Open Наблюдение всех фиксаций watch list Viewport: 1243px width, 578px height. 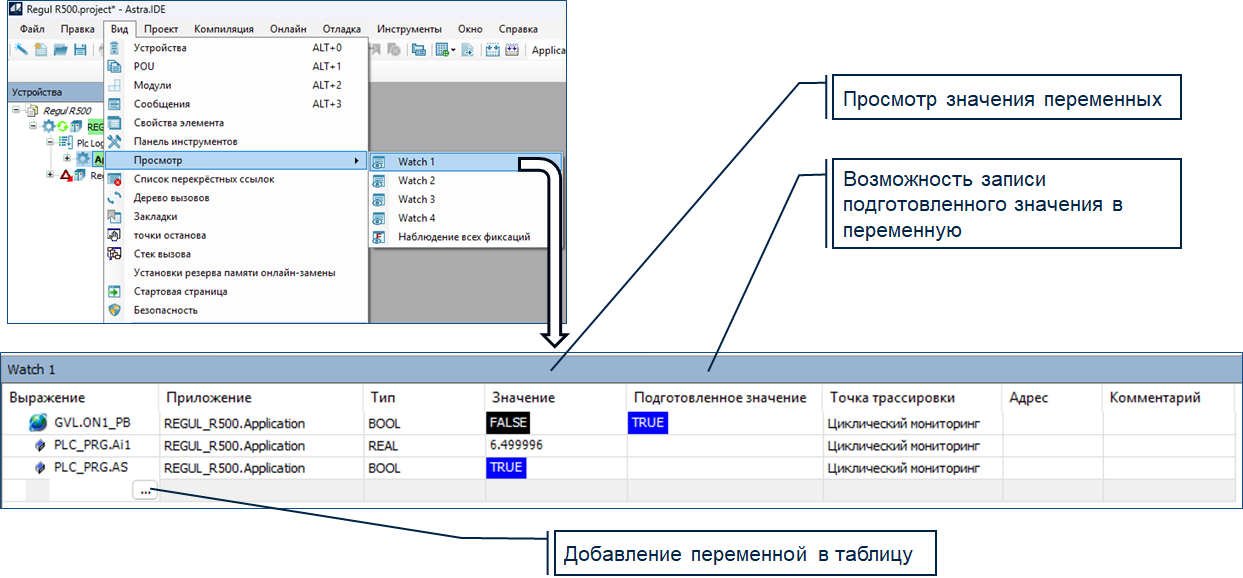[x=463, y=237]
